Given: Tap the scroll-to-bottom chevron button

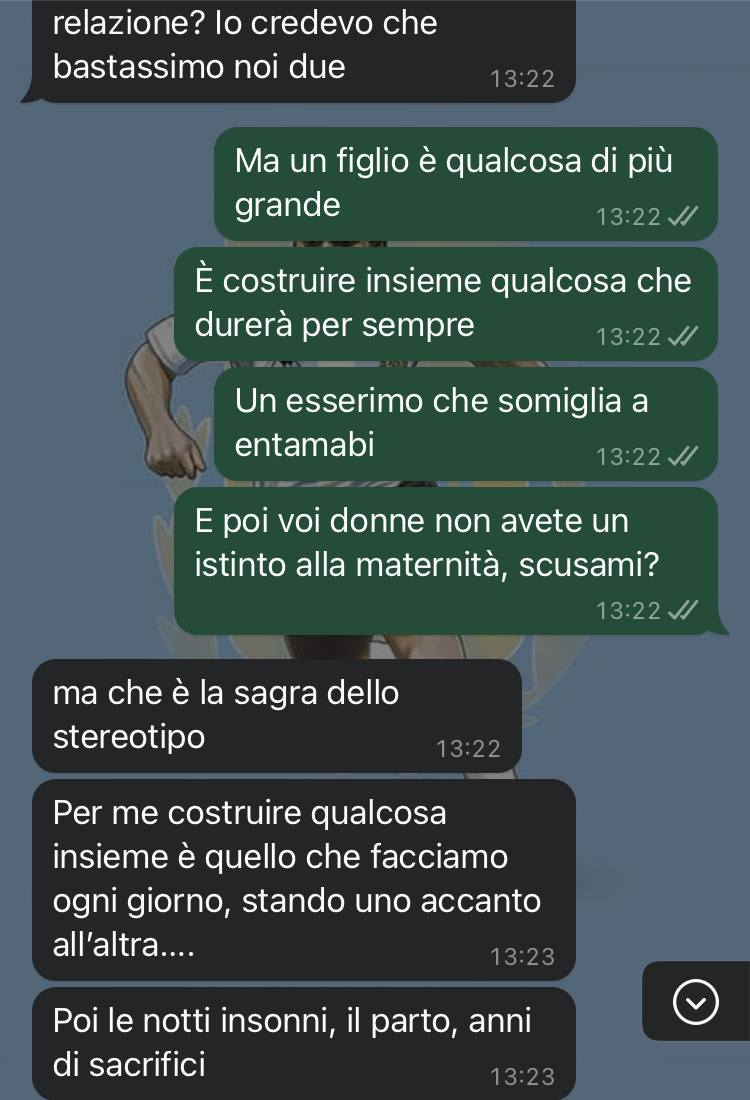Looking at the screenshot, I should click(695, 1002).
